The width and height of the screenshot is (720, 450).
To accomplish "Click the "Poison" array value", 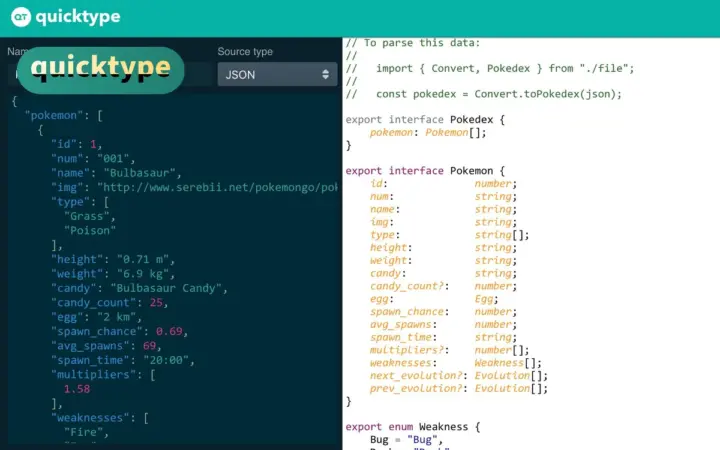I will point(90,231).
